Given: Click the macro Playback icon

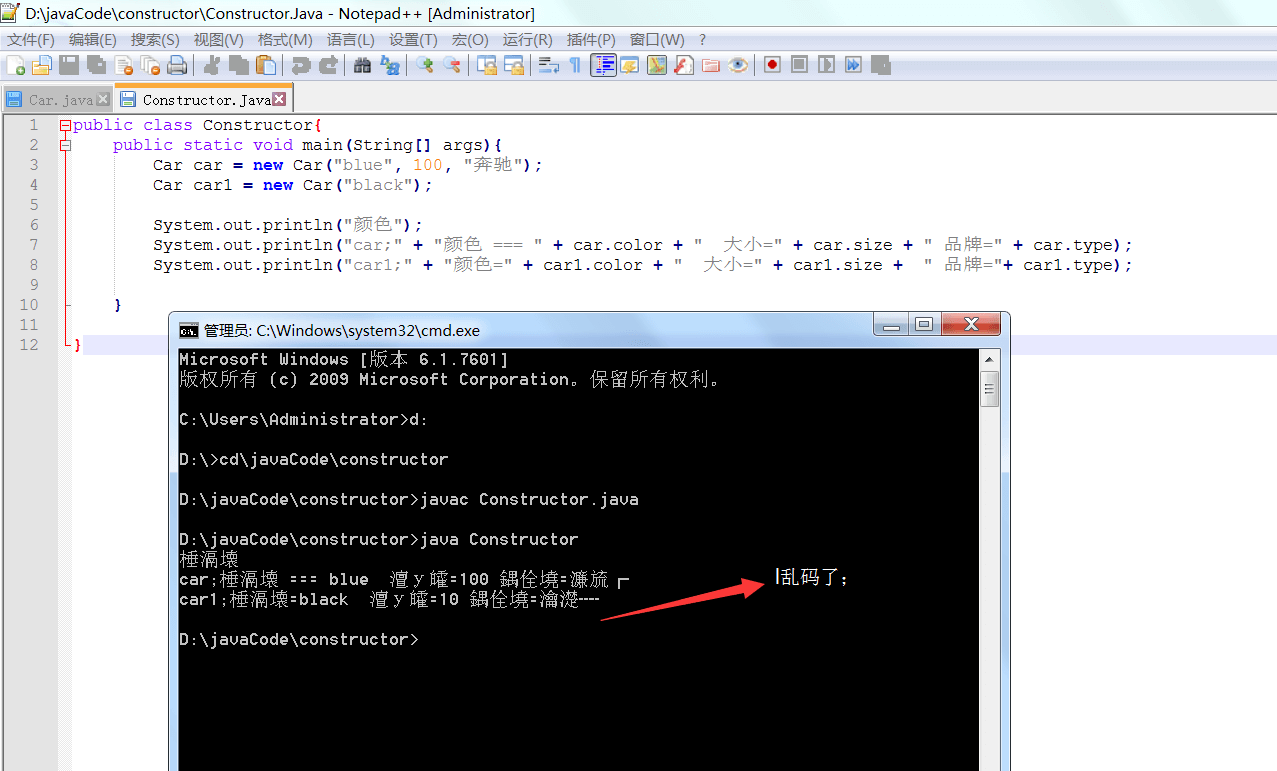Looking at the screenshot, I should point(826,65).
